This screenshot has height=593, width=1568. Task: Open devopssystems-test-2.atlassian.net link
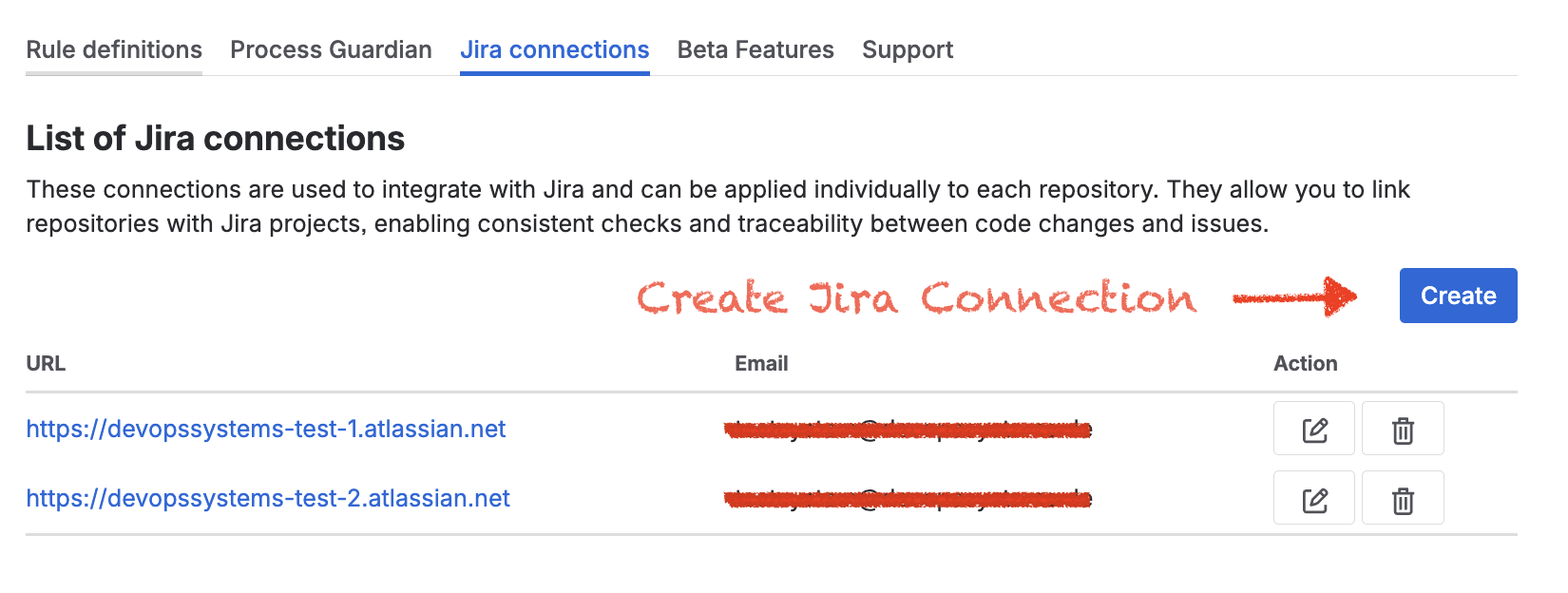268,498
